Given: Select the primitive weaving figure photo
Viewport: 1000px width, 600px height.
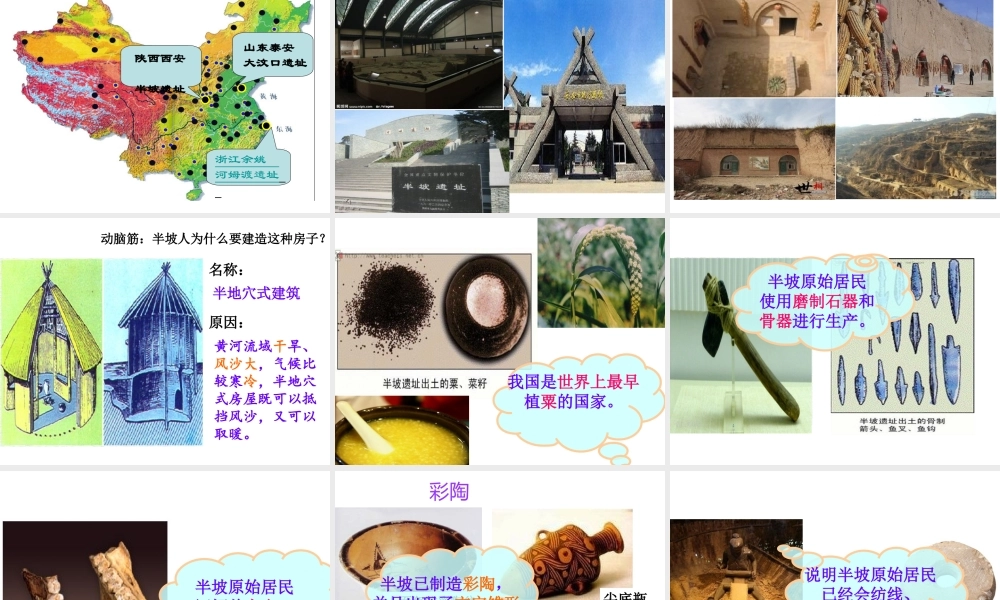Looking at the screenshot, I should coord(736,559).
